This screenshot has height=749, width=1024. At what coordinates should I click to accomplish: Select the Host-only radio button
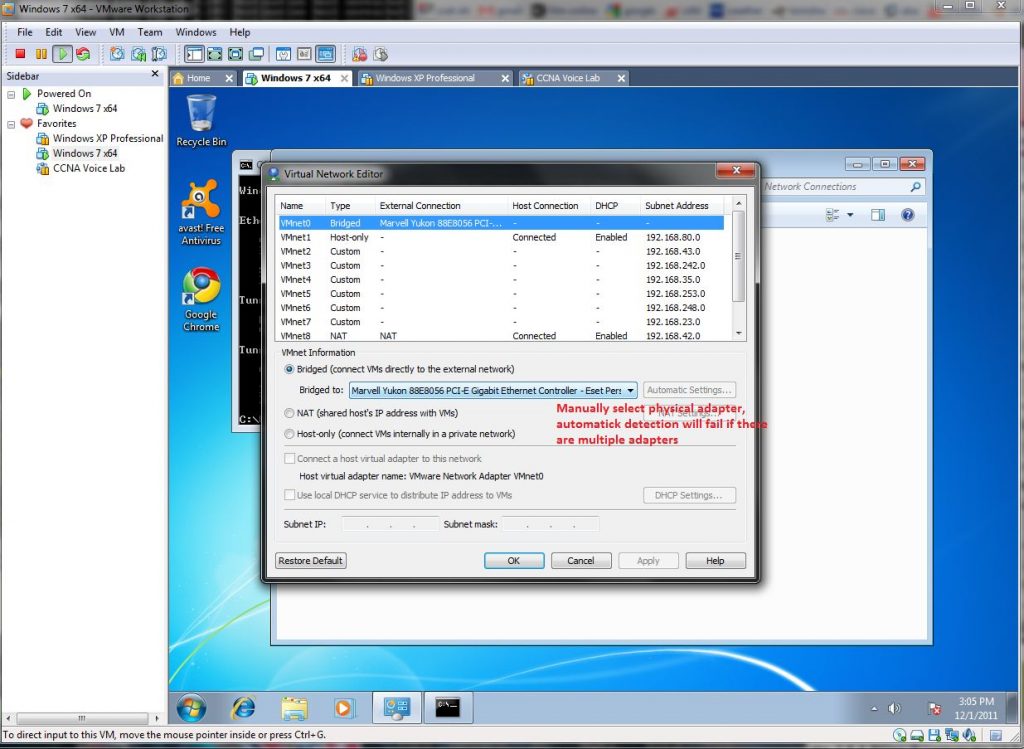pyautogui.click(x=289, y=434)
